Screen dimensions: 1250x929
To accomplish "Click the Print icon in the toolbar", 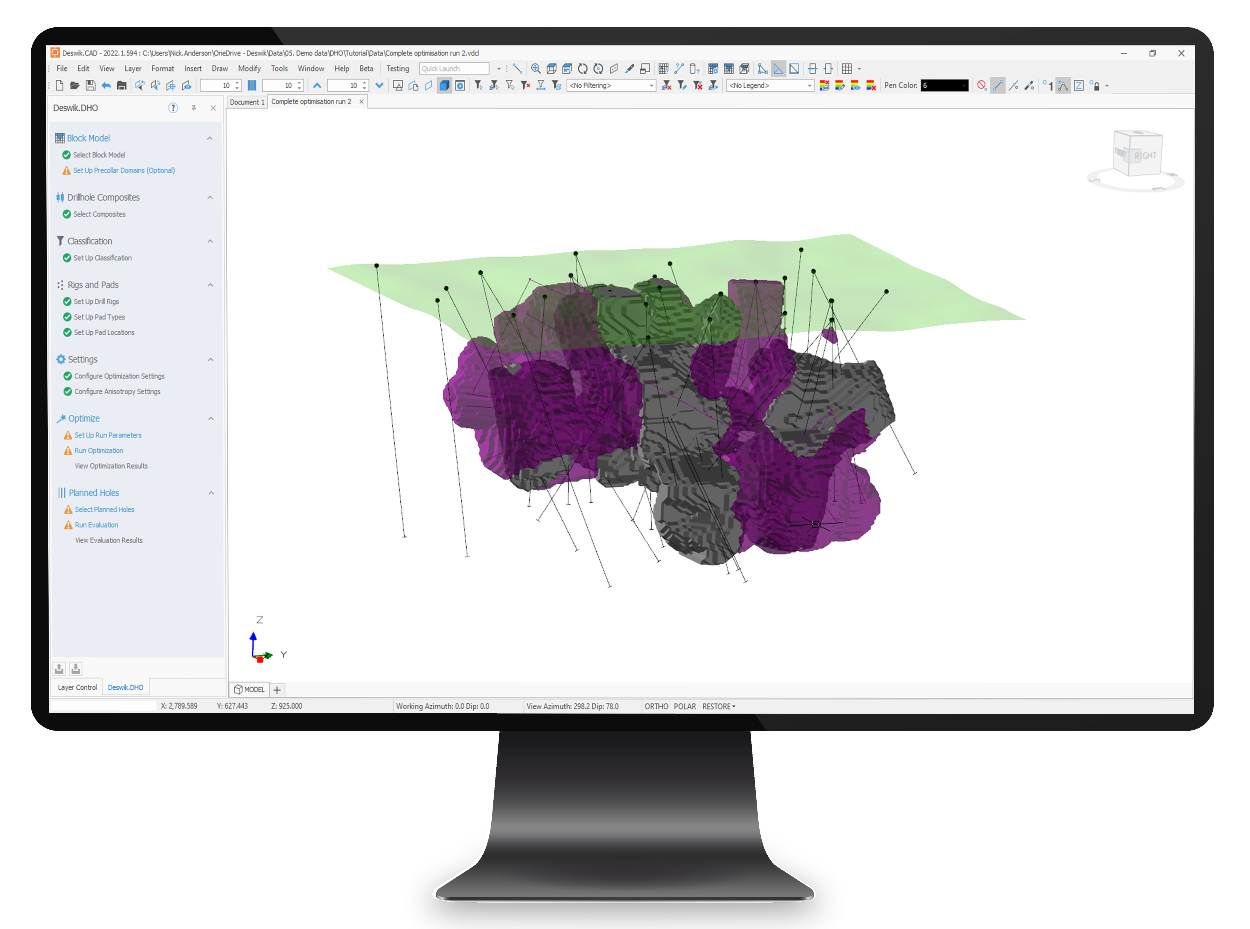I will (122, 86).
